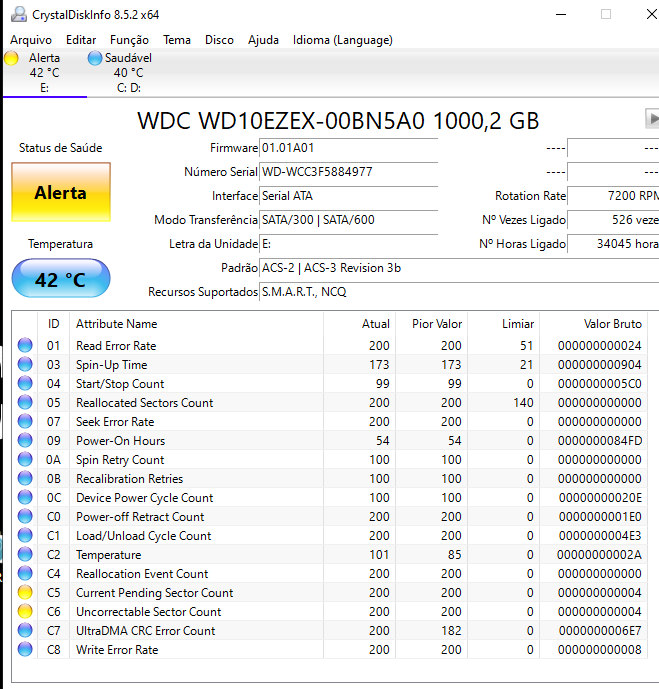Click the ID column header

point(54,324)
